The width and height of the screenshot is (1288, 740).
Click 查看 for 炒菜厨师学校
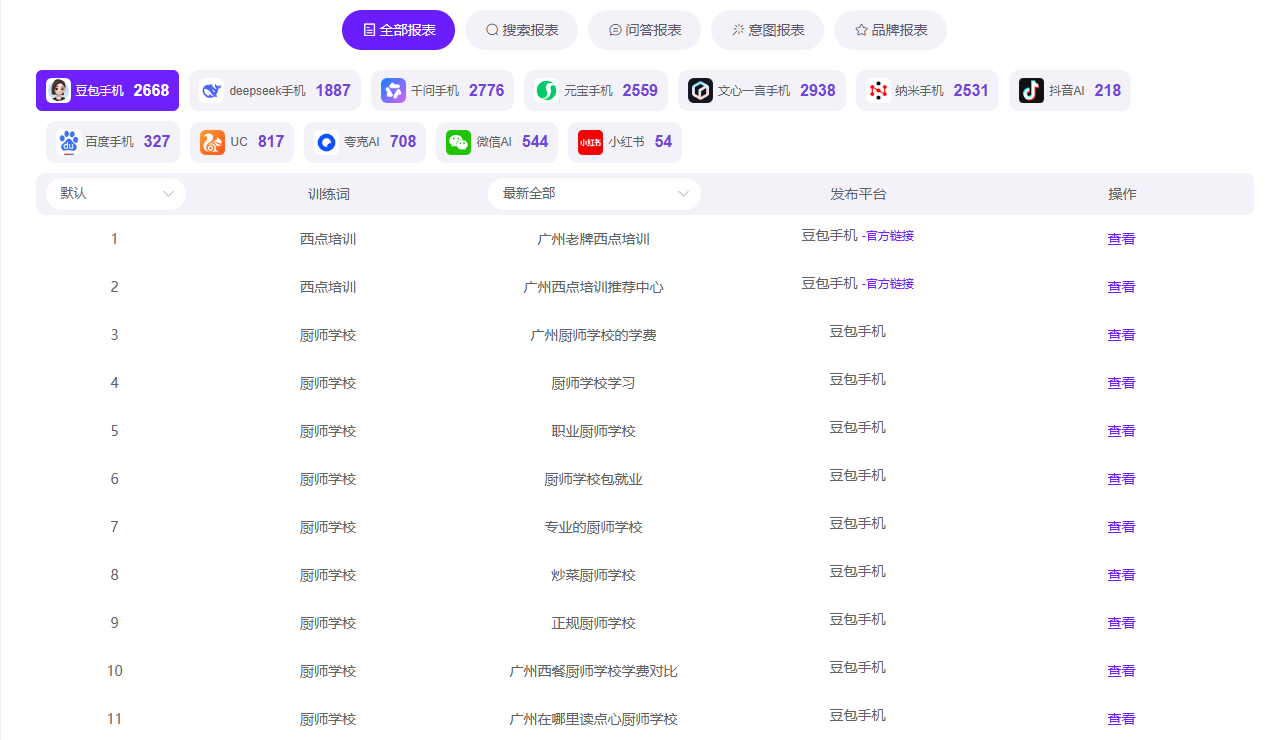[1121, 575]
